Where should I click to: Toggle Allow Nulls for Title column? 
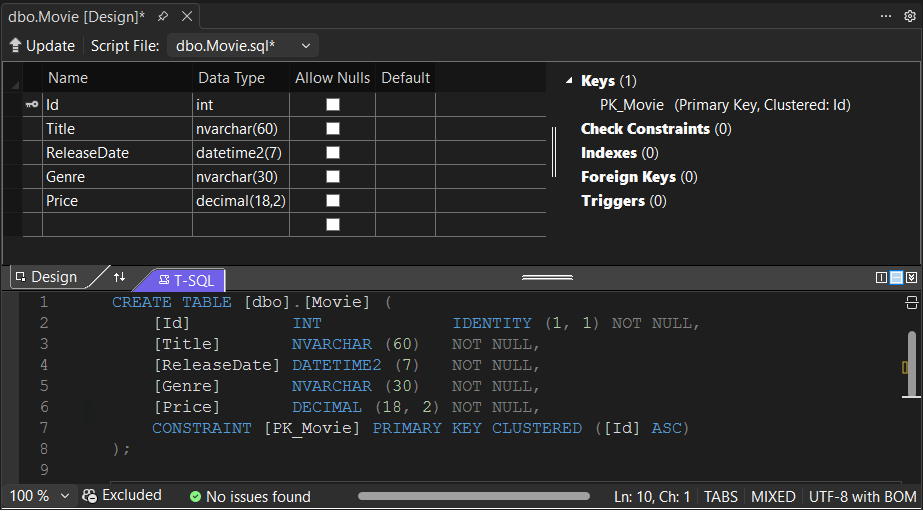point(333,128)
